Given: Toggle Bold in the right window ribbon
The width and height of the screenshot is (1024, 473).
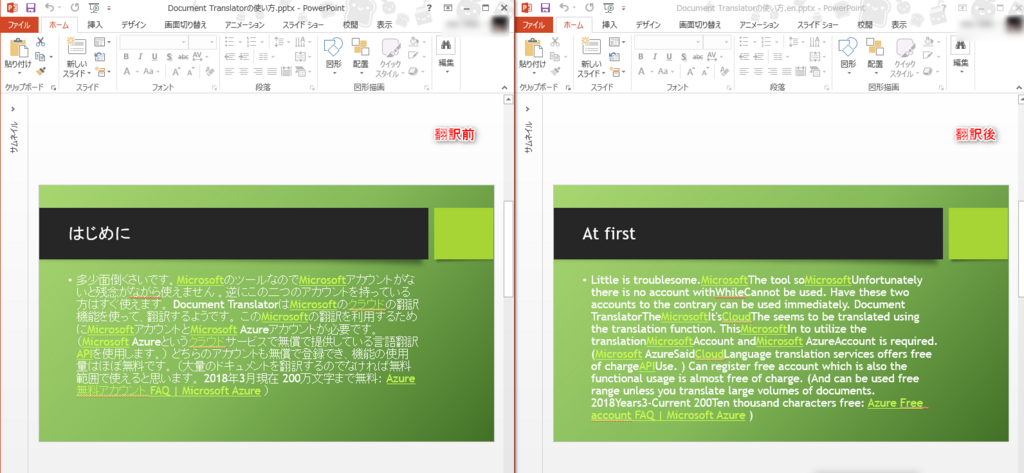Looking at the screenshot, I should (x=641, y=56).
